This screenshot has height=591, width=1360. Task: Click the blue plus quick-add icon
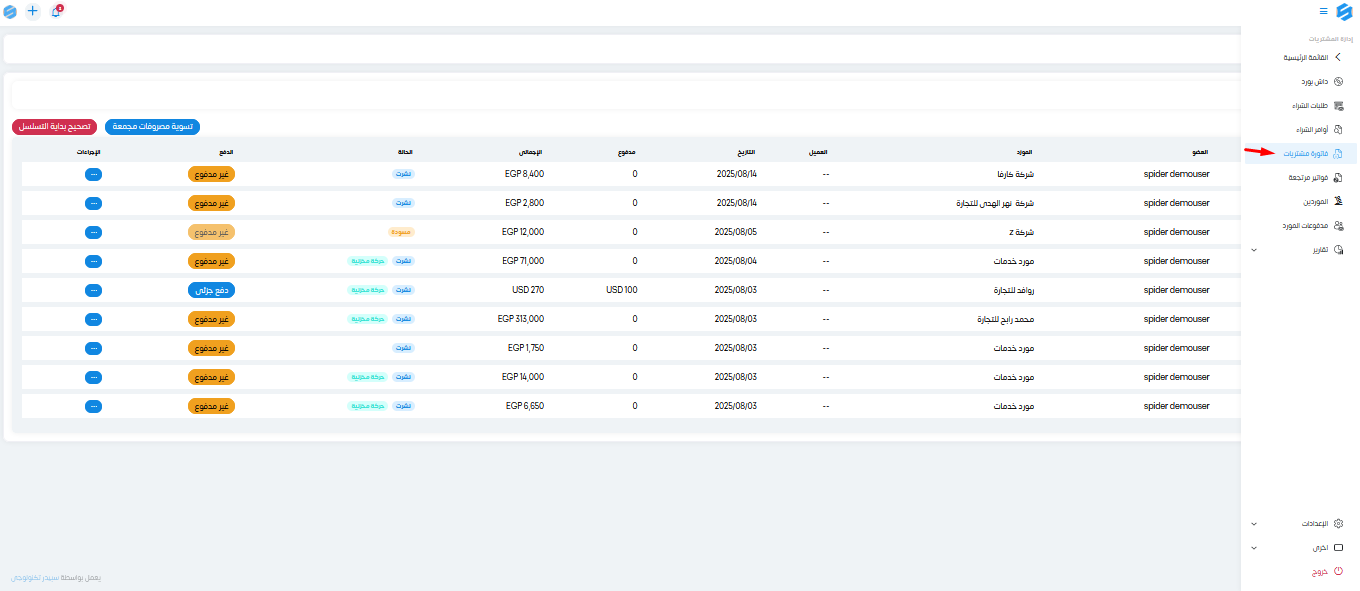[x=33, y=11]
